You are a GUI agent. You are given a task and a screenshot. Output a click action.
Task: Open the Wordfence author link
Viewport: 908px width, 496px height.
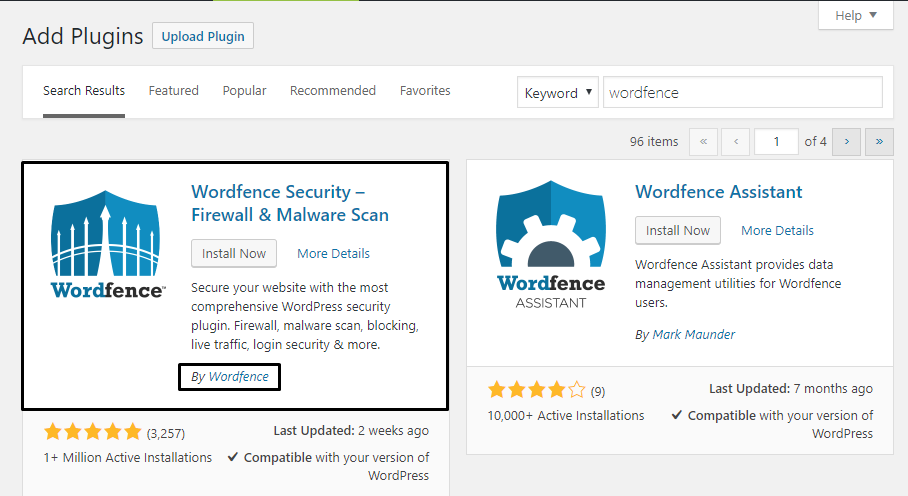(239, 377)
